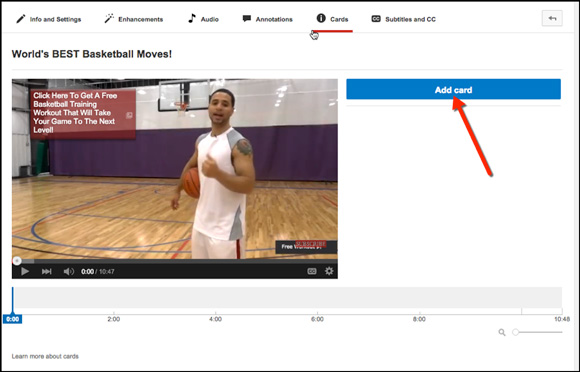Click the 2:00 label on timeline

114,319
